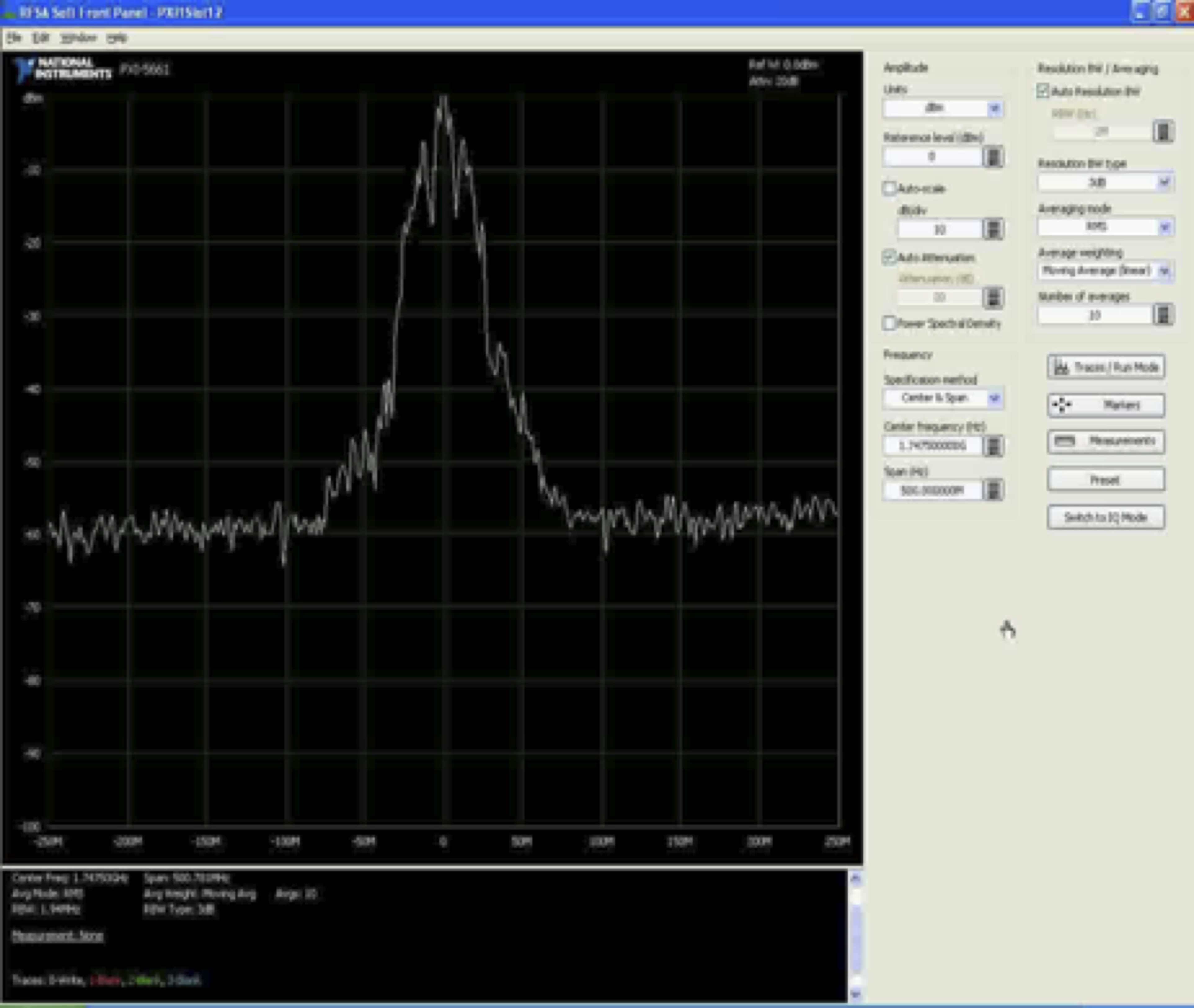This screenshot has width=1194, height=1008.
Task: Click the Reference level value field
Action: [932, 157]
